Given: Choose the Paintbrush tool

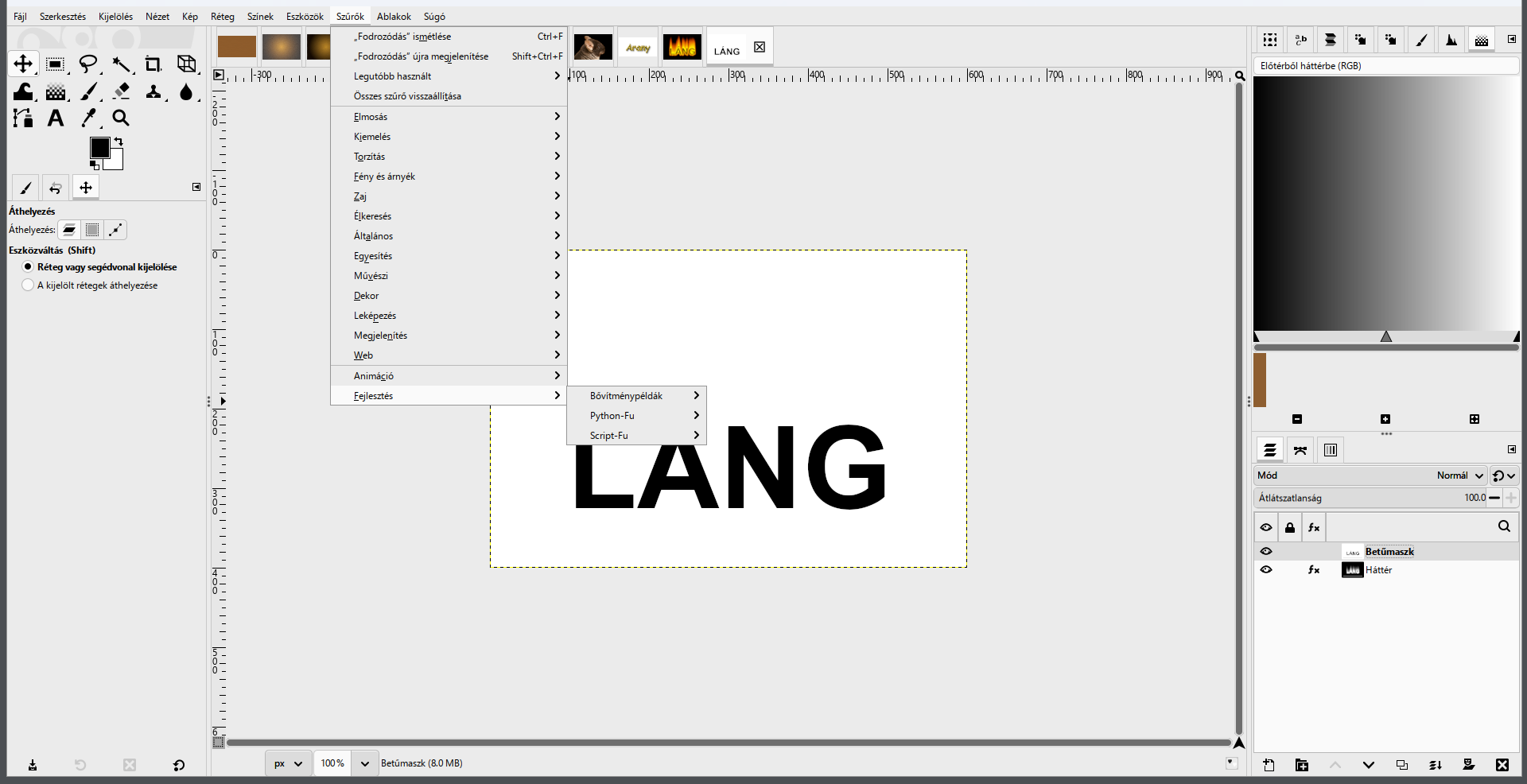Looking at the screenshot, I should tap(88, 91).
